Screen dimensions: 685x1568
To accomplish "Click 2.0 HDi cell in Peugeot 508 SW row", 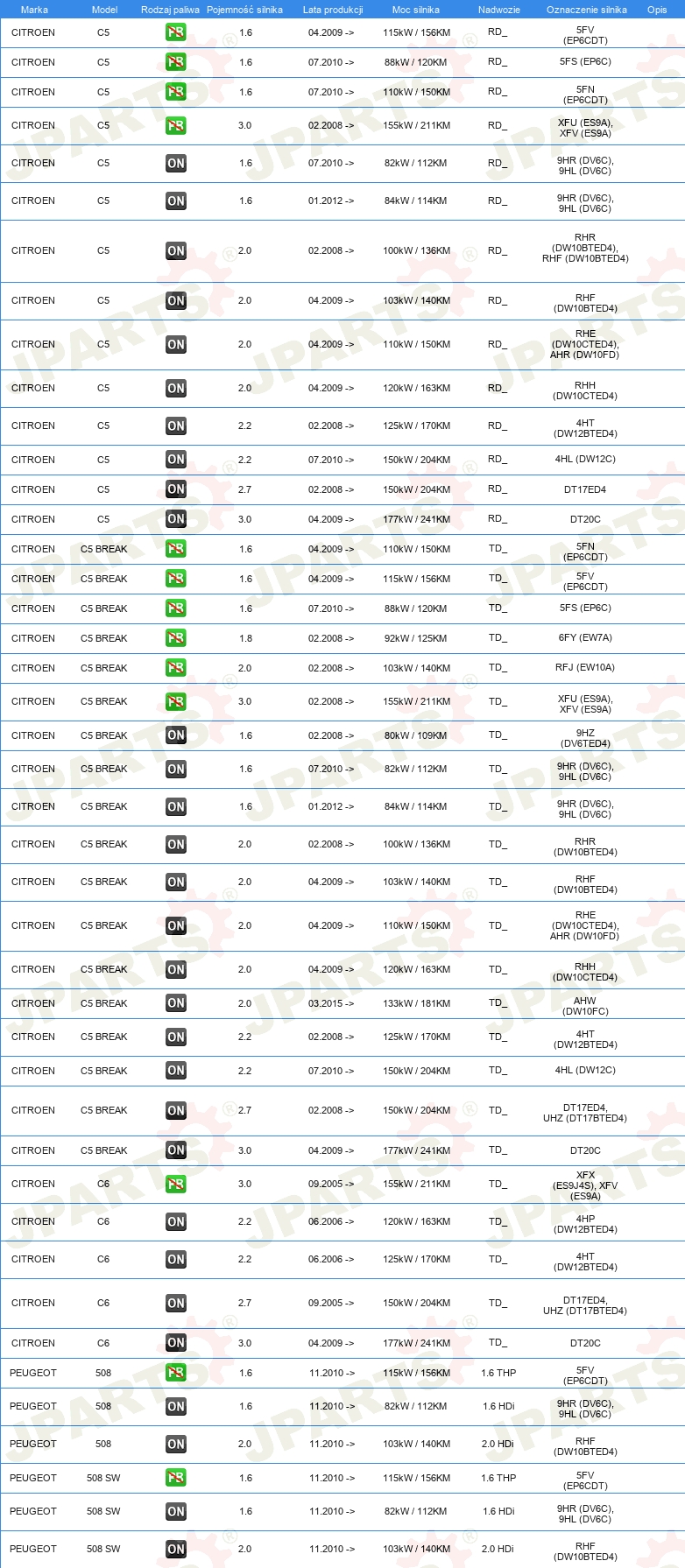I will pos(498,1549).
